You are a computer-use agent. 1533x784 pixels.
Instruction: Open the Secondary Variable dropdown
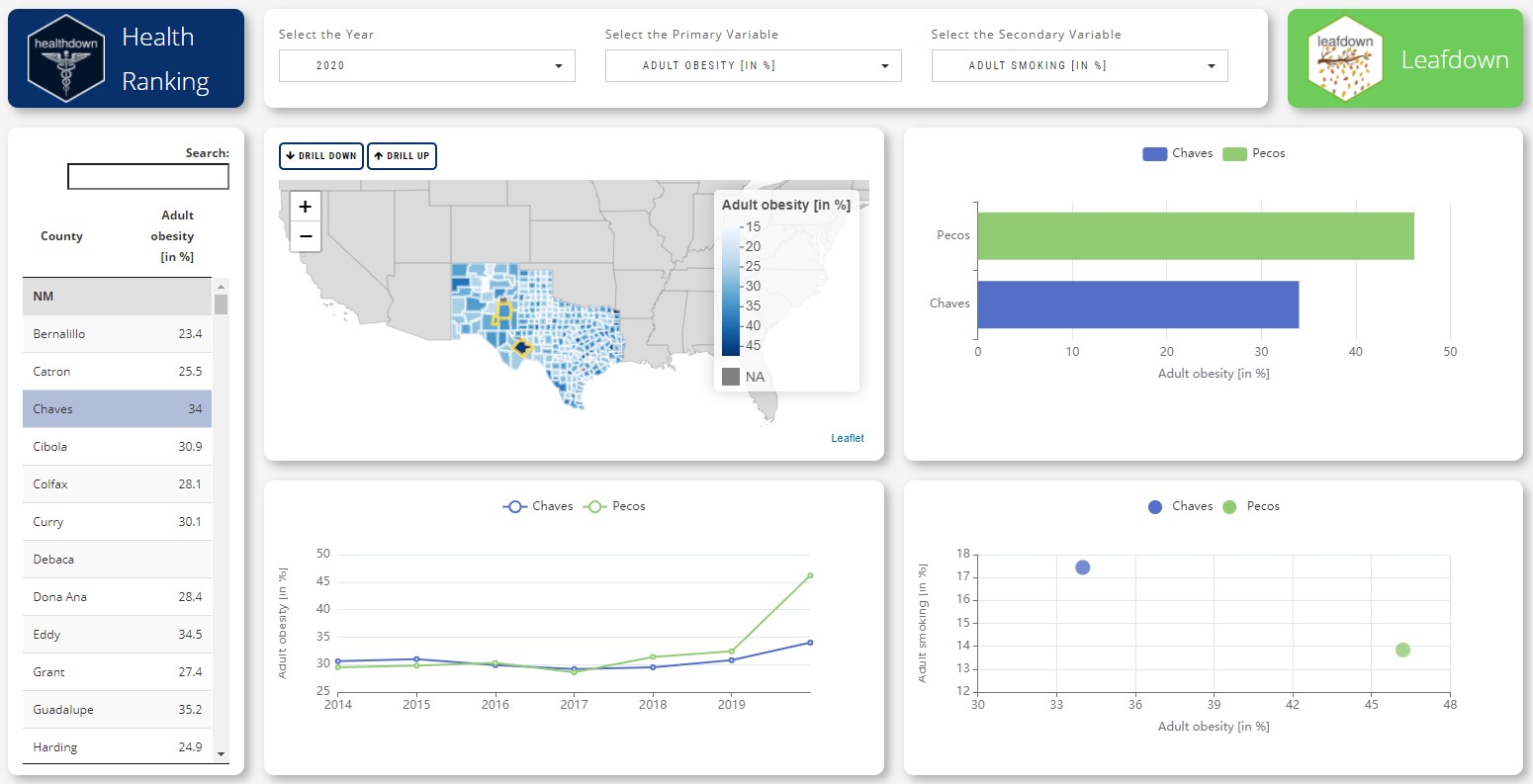[1079, 66]
